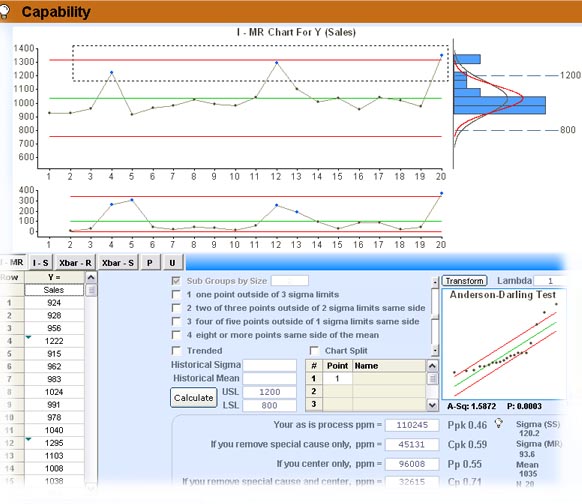Enable rule 2 two of three points checkbox
The image size is (582, 504).
[176, 308]
